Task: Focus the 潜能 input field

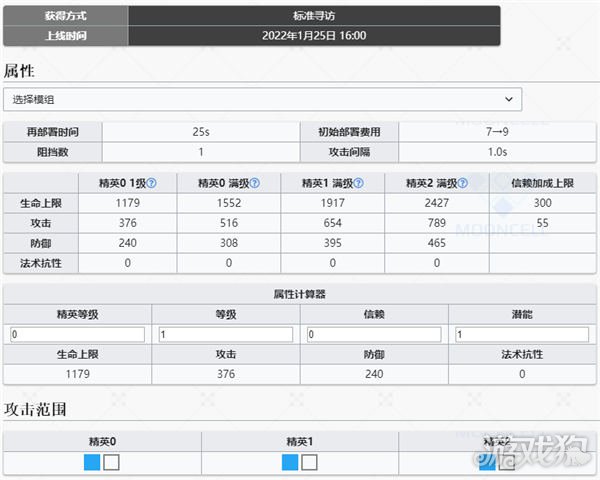Action: click(x=522, y=335)
